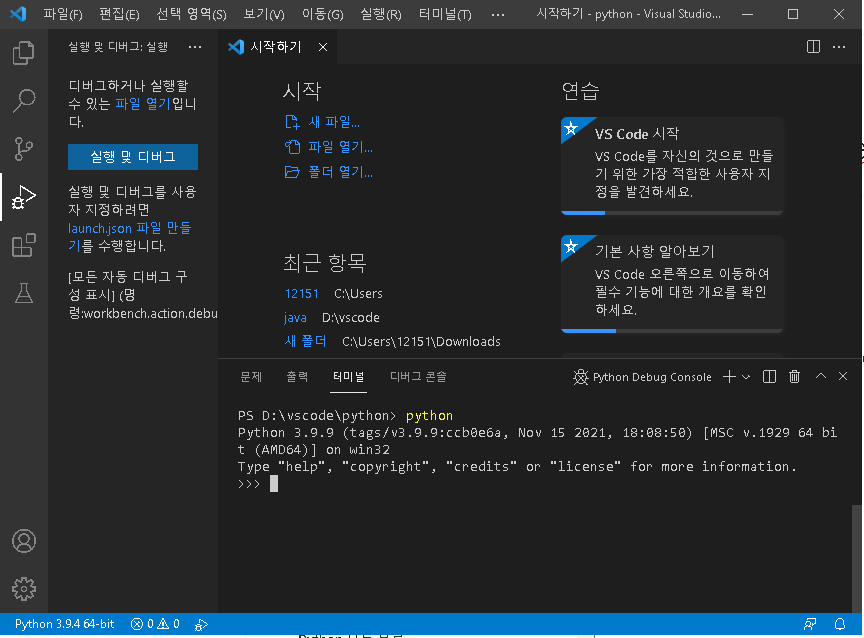Click the 폴더 열기... link
Screen dimensions: 864x638
tap(329, 172)
